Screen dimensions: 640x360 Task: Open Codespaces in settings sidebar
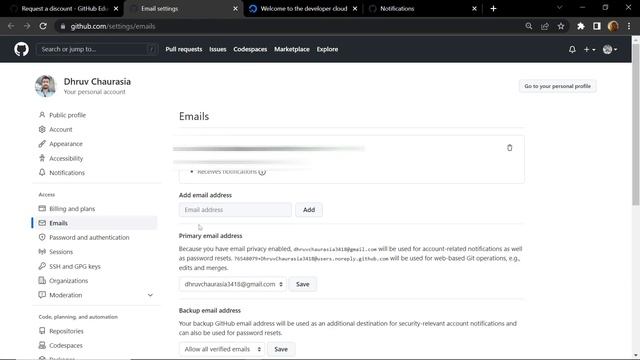click(x=66, y=345)
